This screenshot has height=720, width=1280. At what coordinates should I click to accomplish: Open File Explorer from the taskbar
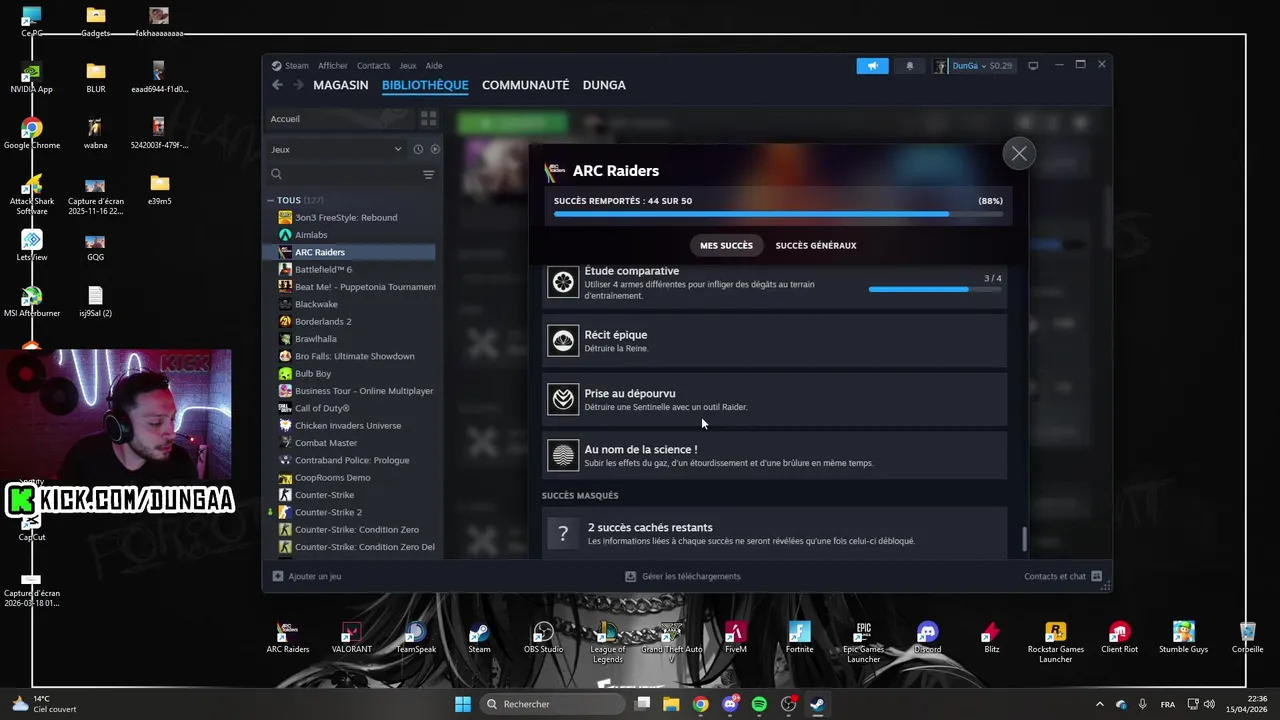click(x=671, y=704)
